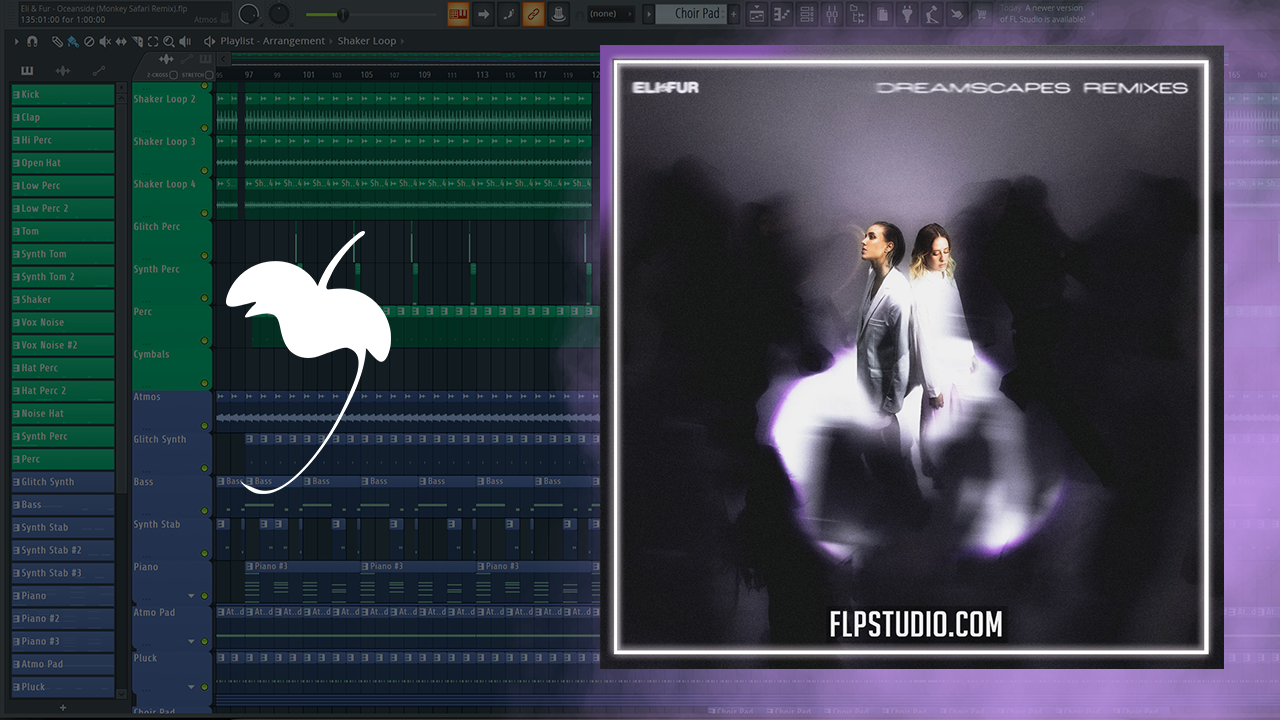
Task: Mute the Shaker Loop 2 track
Action: (205, 128)
